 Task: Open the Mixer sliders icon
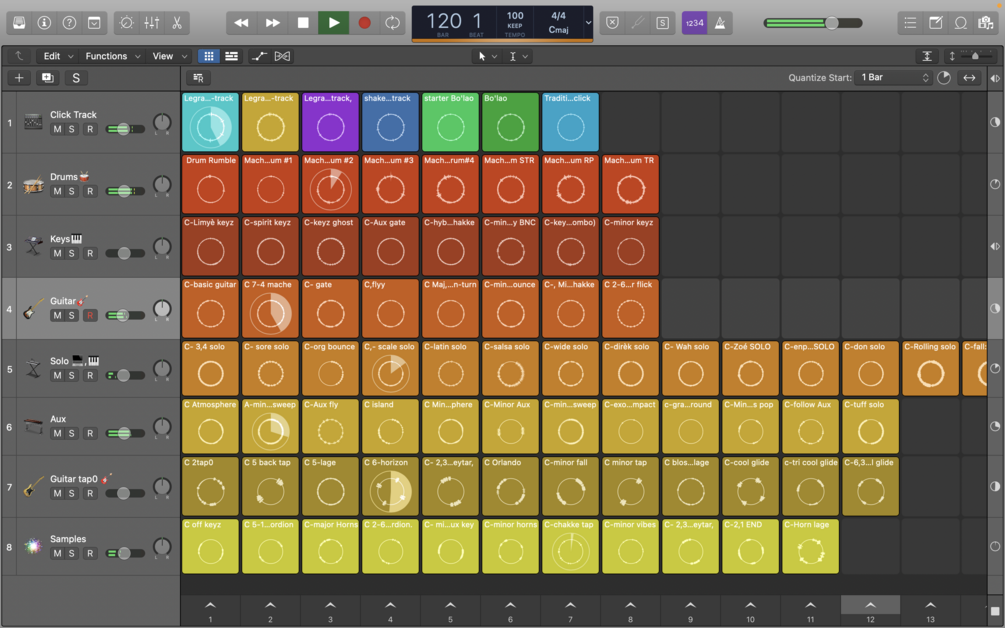click(152, 23)
